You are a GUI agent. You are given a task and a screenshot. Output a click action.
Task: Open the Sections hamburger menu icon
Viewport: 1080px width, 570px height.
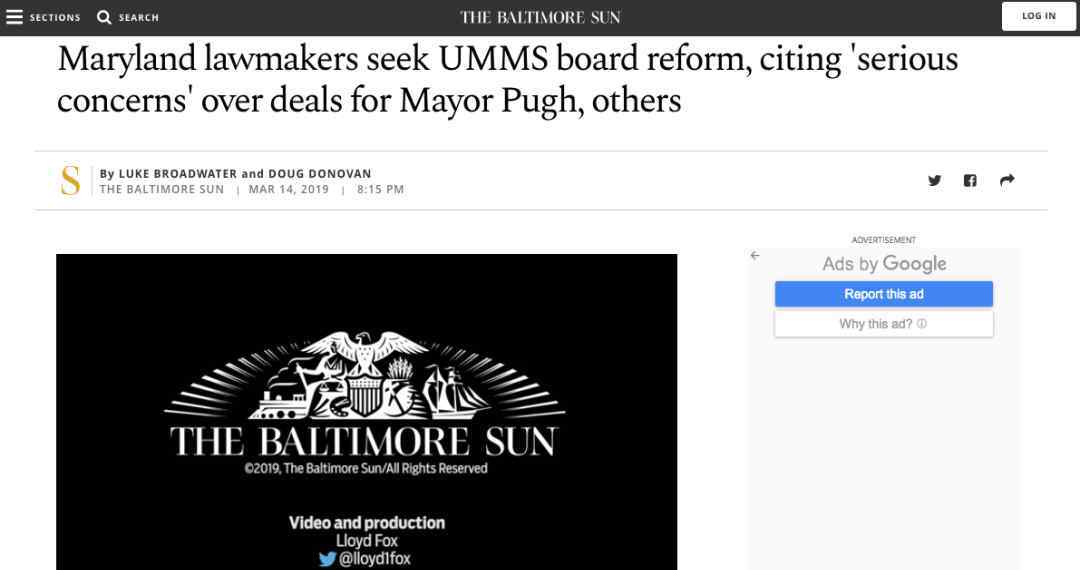(14, 17)
